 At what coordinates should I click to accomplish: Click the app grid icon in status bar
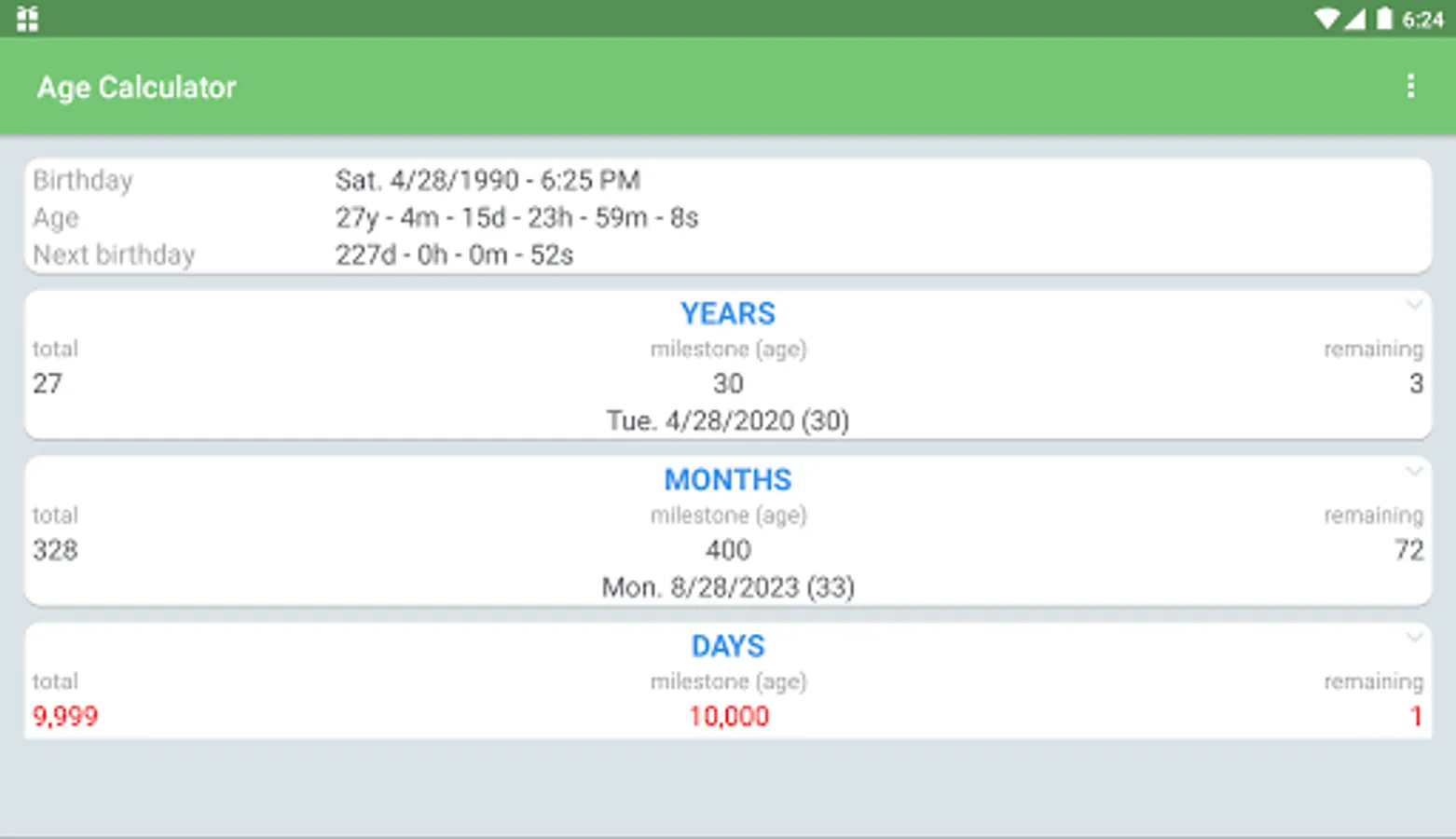[28, 19]
